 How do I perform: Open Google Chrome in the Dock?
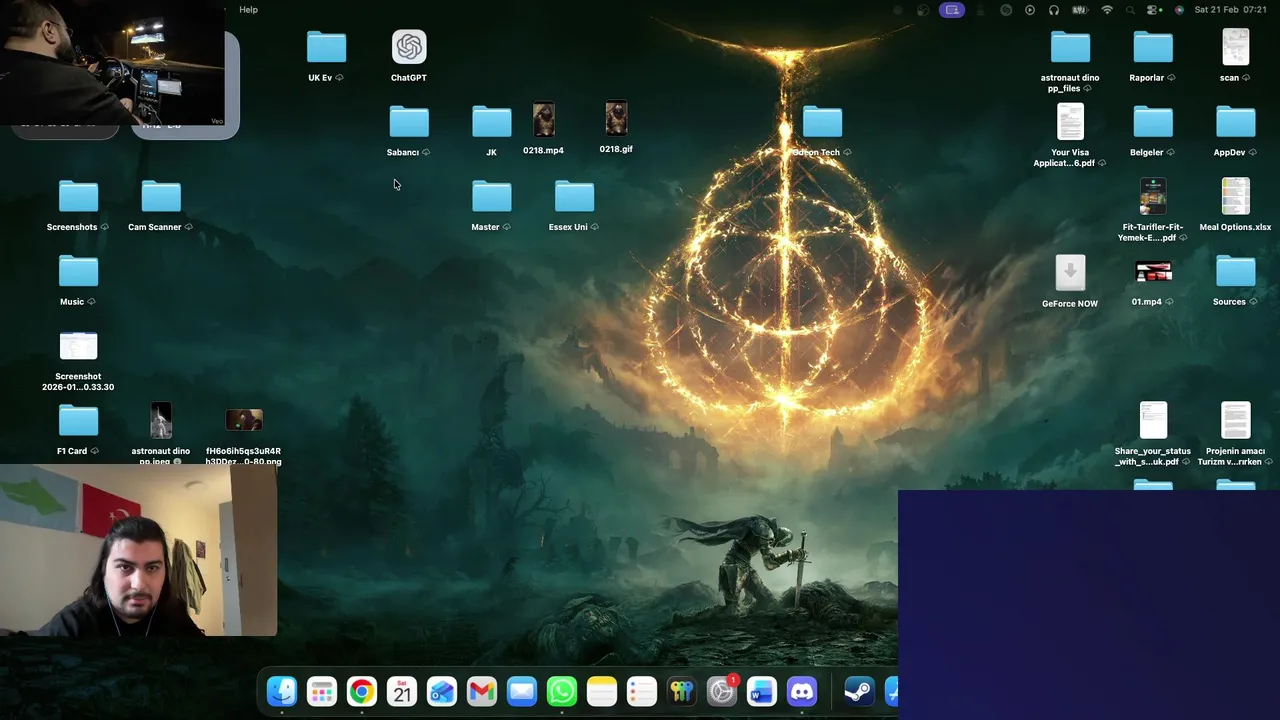click(x=362, y=691)
